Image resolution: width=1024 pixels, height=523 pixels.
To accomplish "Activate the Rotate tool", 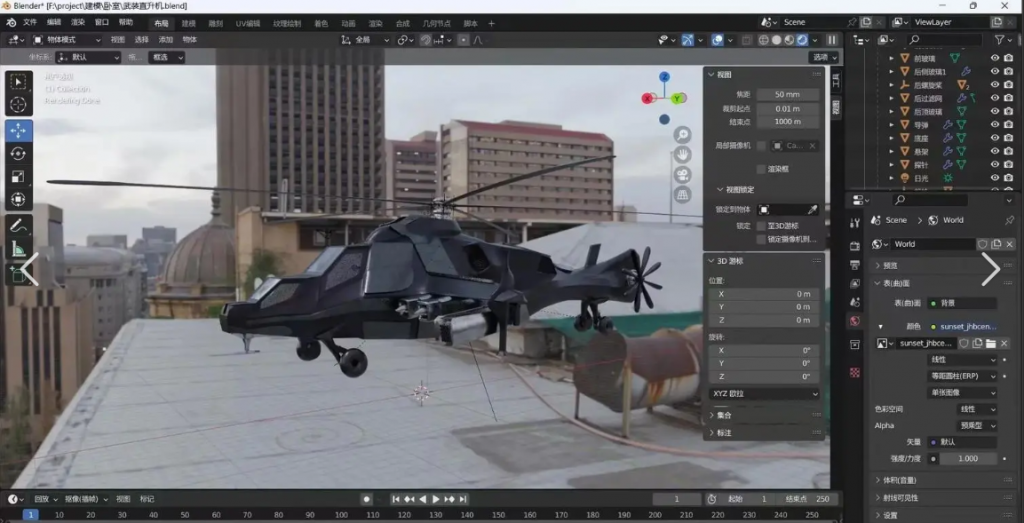I will click(x=19, y=153).
